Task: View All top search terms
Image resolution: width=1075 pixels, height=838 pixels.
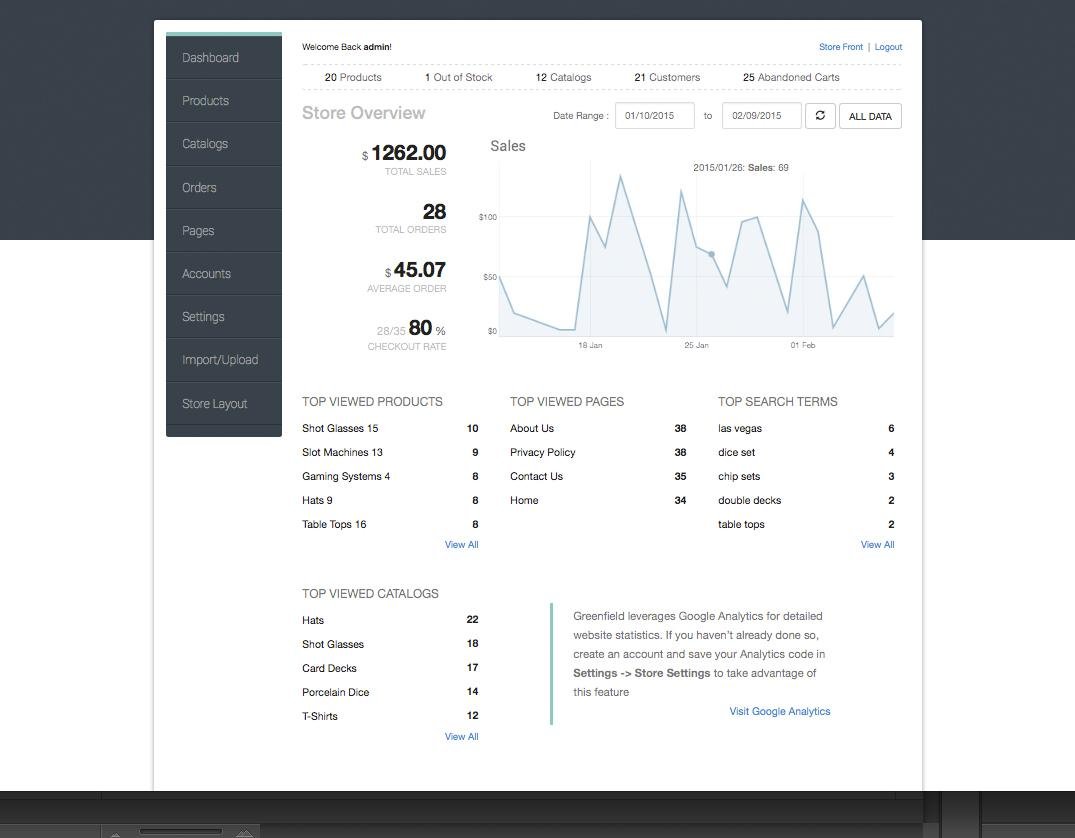Action: click(877, 544)
